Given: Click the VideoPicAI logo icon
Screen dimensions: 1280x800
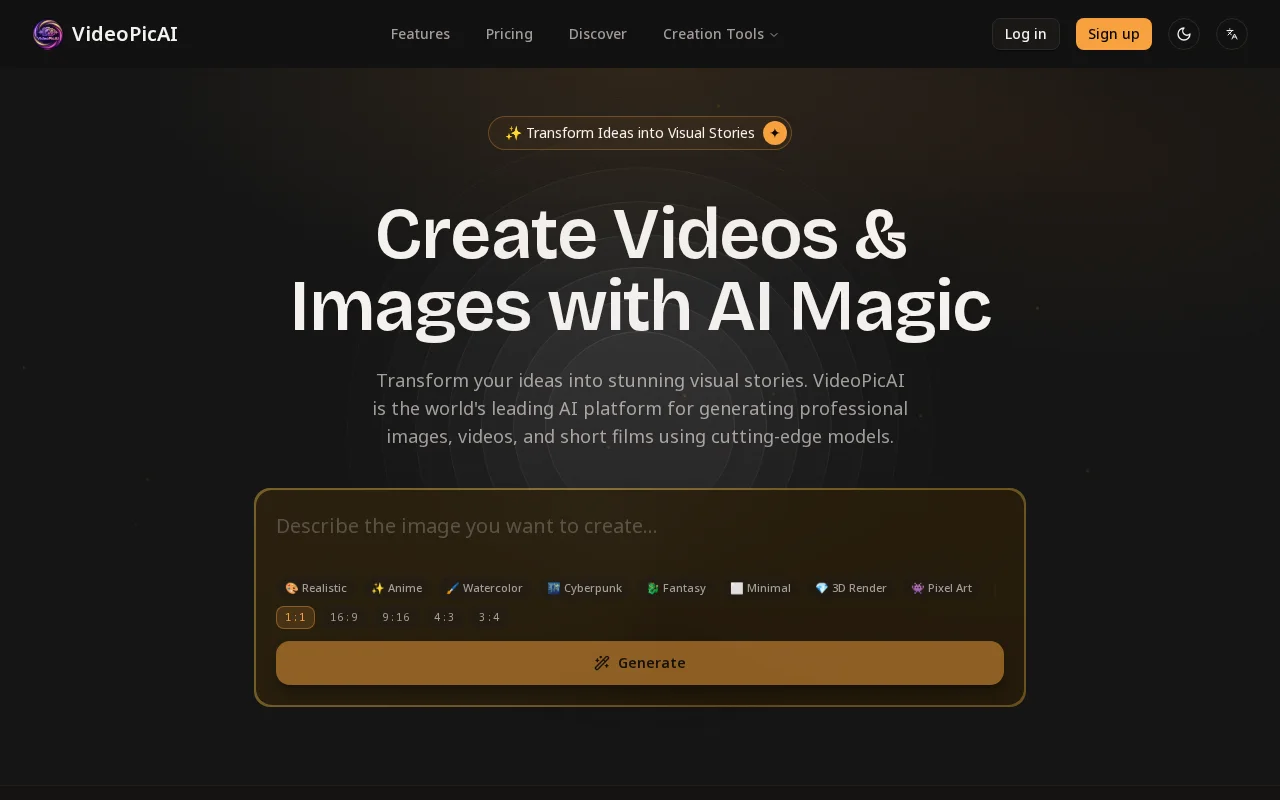Looking at the screenshot, I should pos(47,34).
